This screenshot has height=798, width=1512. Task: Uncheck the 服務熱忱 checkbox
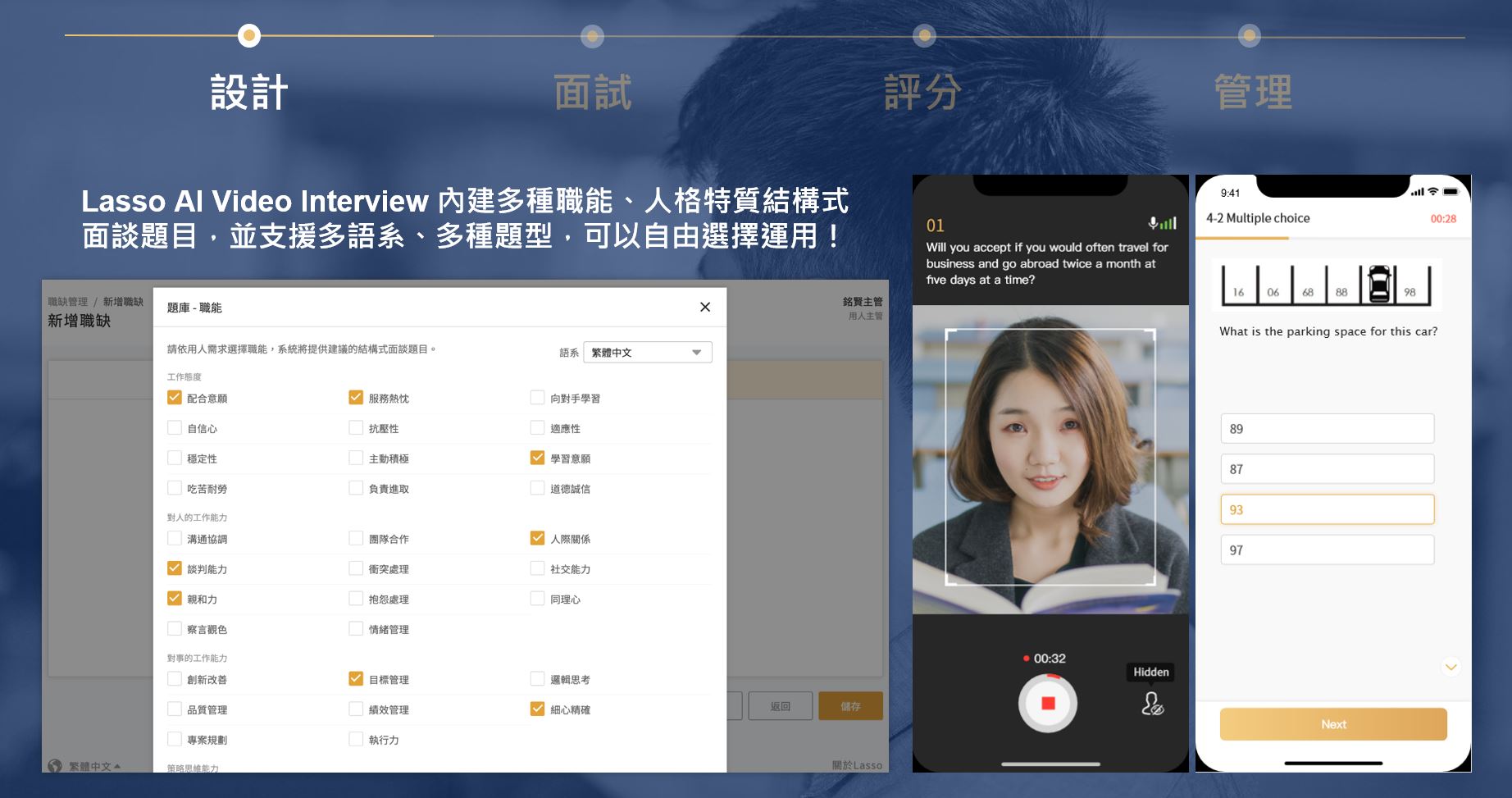[x=356, y=398]
